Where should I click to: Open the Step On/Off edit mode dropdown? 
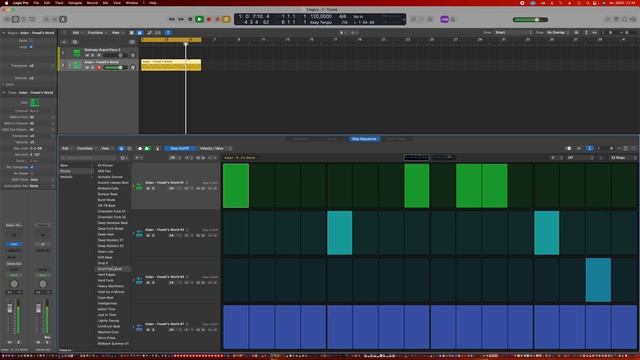(181, 148)
